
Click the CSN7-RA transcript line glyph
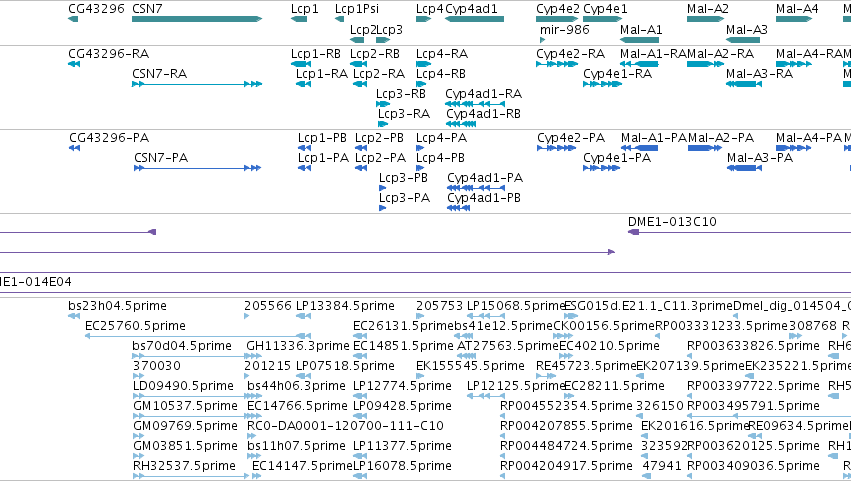point(197,84)
